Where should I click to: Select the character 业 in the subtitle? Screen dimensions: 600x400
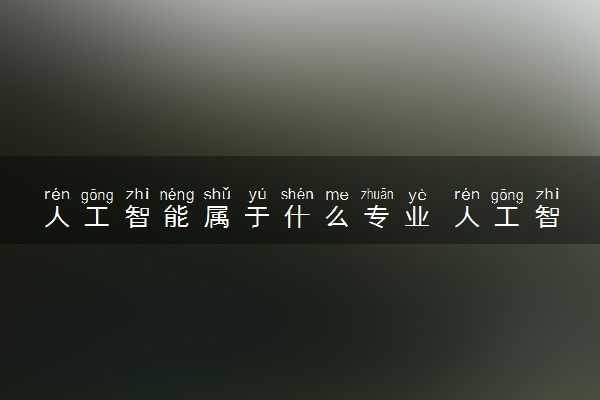coord(417,216)
